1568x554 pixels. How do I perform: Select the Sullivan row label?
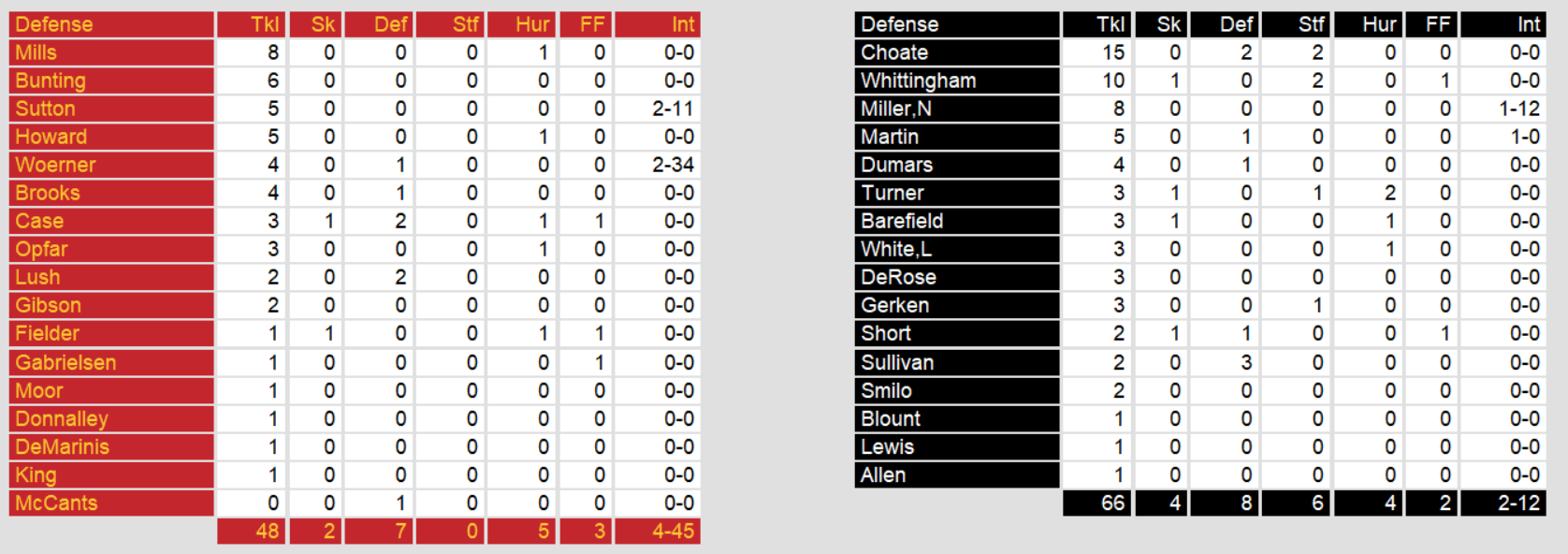click(957, 362)
